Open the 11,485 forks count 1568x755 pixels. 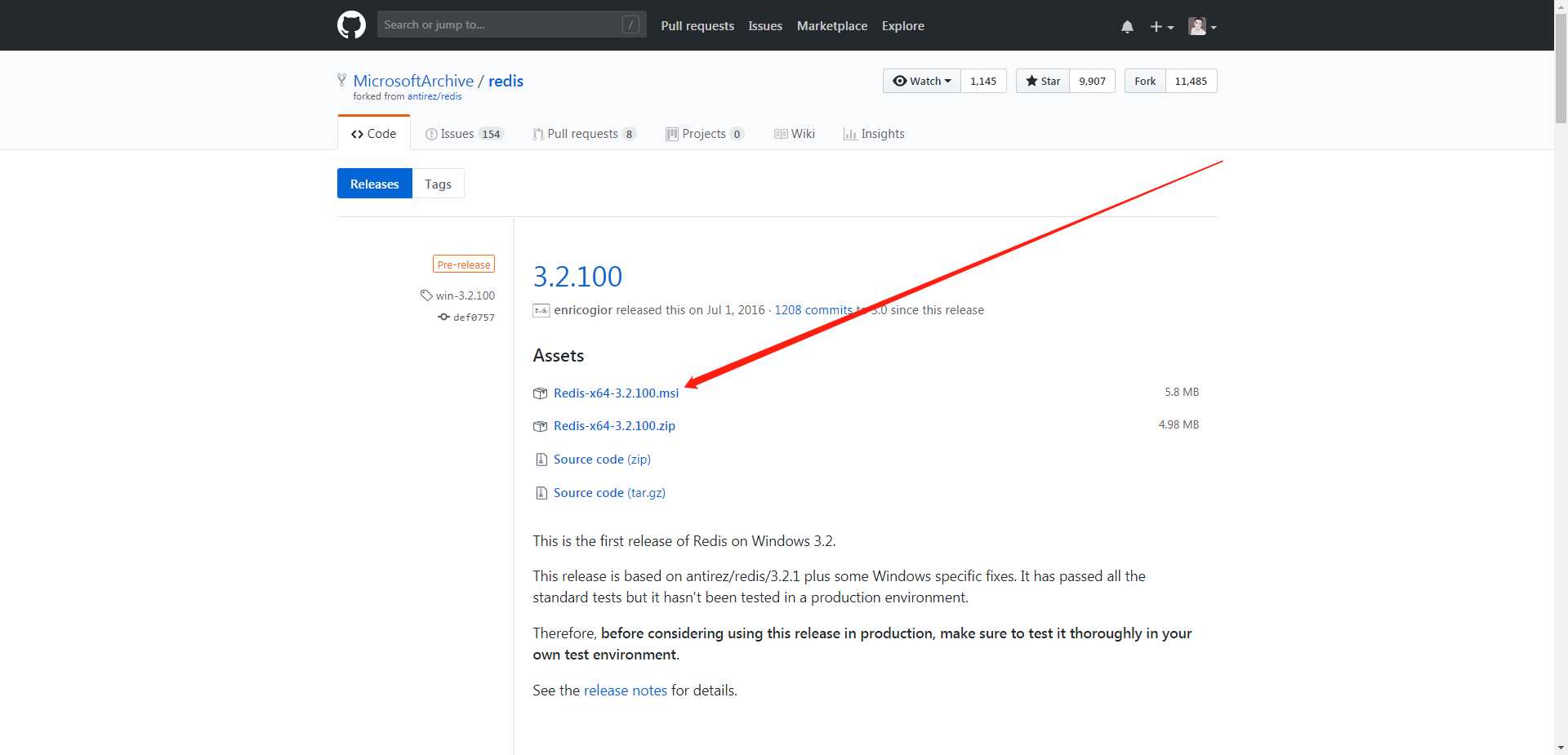pos(1191,81)
